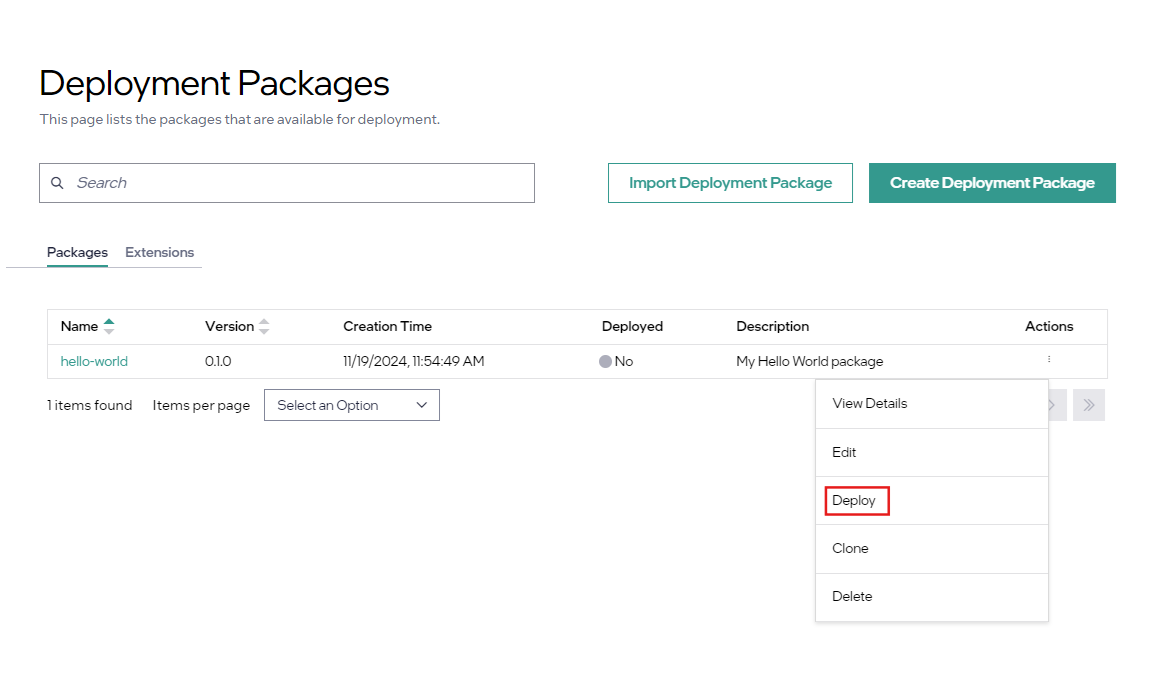Click the Creation Time column header
The width and height of the screenshot is (1156, 678).
387,326
